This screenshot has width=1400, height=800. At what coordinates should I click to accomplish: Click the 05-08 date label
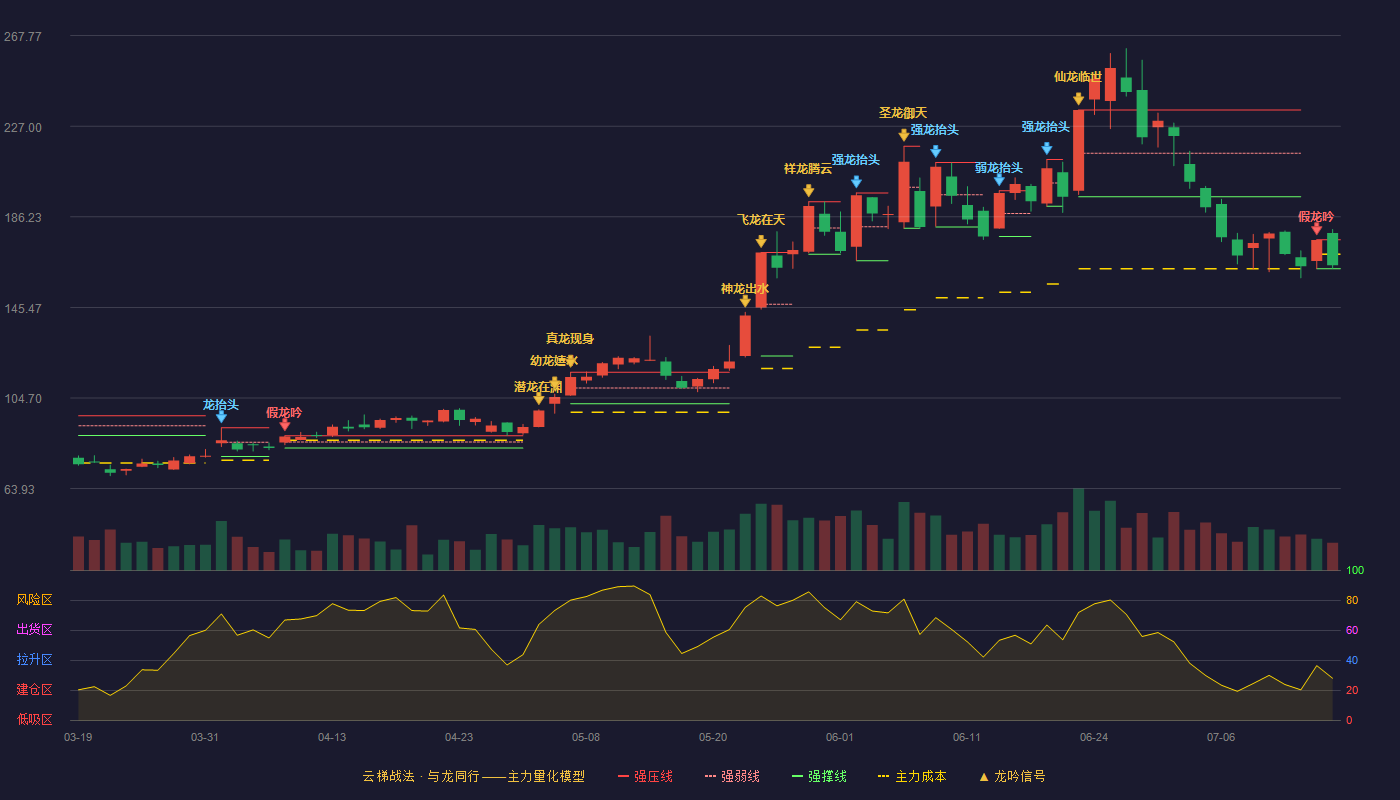(586, 737)
